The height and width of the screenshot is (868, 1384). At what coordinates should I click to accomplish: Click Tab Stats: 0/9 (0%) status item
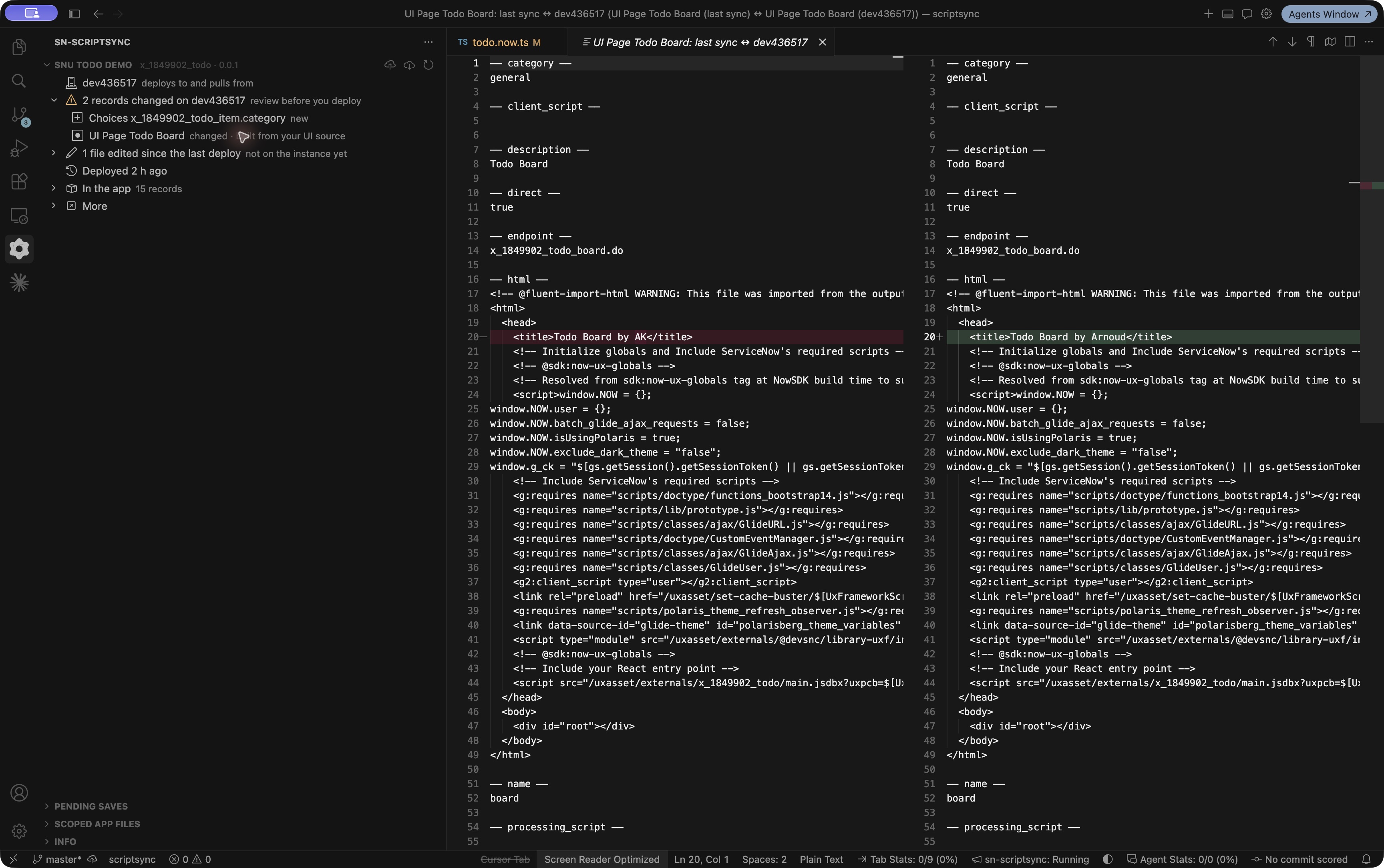pyautogui.click(x=907, y=859)
